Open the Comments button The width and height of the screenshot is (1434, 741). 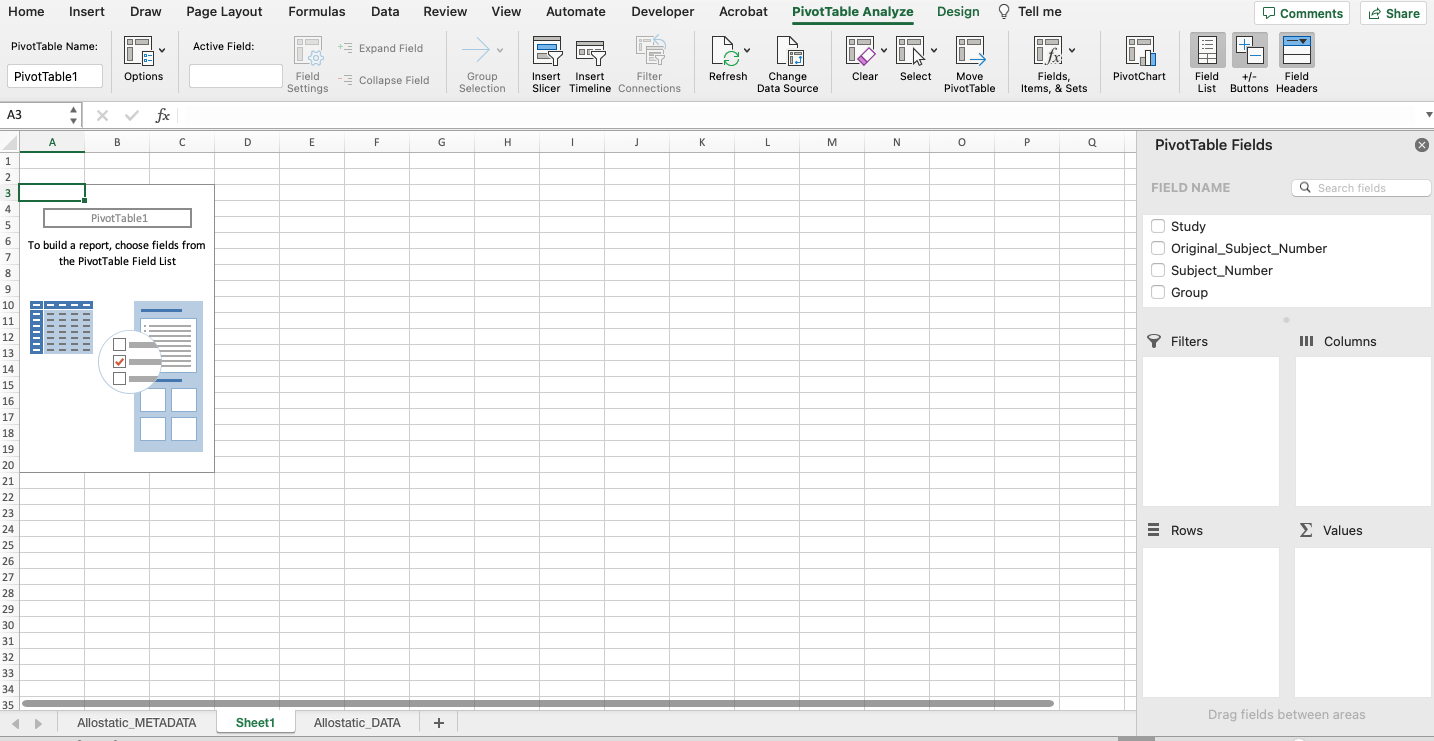click(x=1302, y=13)
